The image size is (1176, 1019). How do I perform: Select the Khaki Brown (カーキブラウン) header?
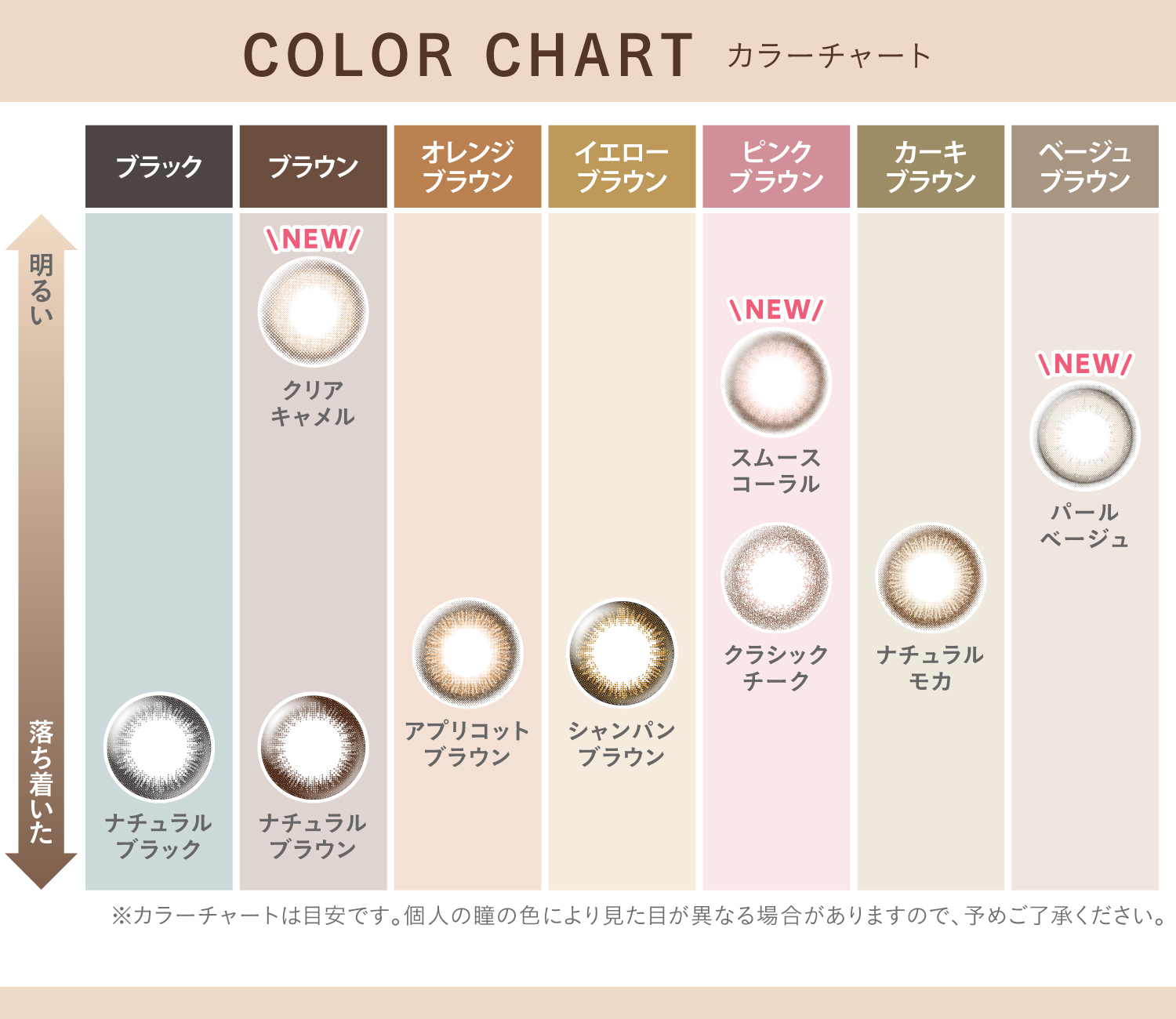pos(931,166)
